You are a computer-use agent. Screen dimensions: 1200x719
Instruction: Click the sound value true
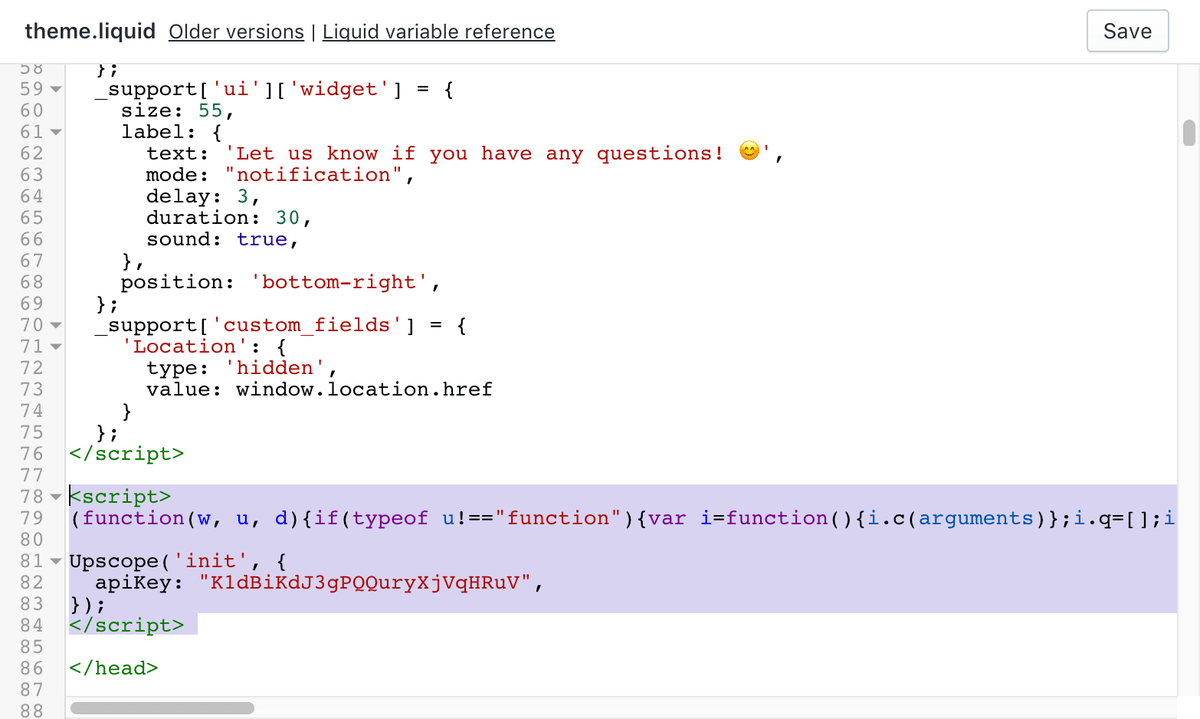[x=262, y=239]
